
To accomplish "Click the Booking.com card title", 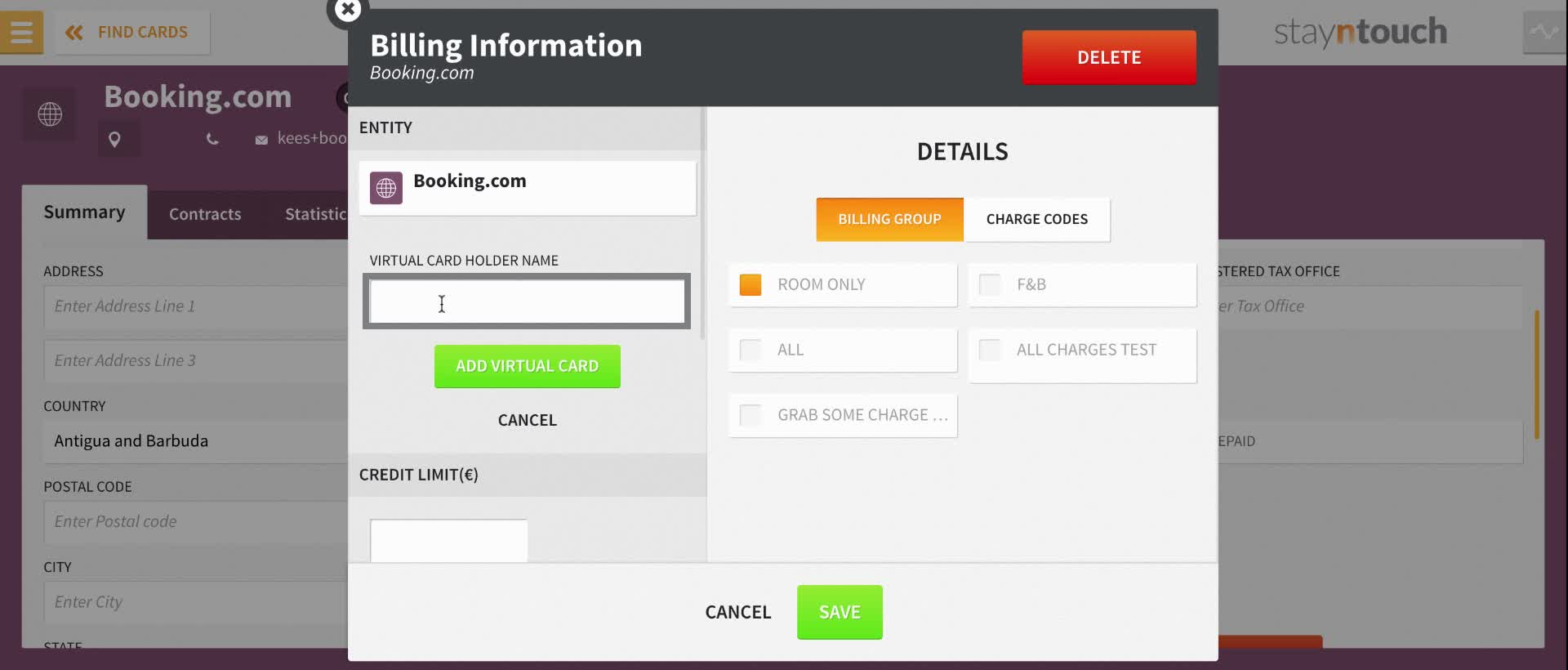I will [198, 97].
